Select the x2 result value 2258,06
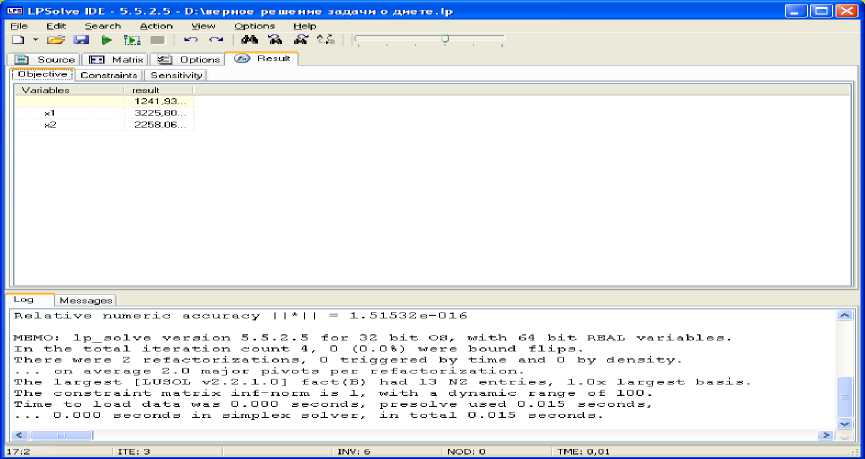This screenshot has height=459, width=865. [159, 125]
